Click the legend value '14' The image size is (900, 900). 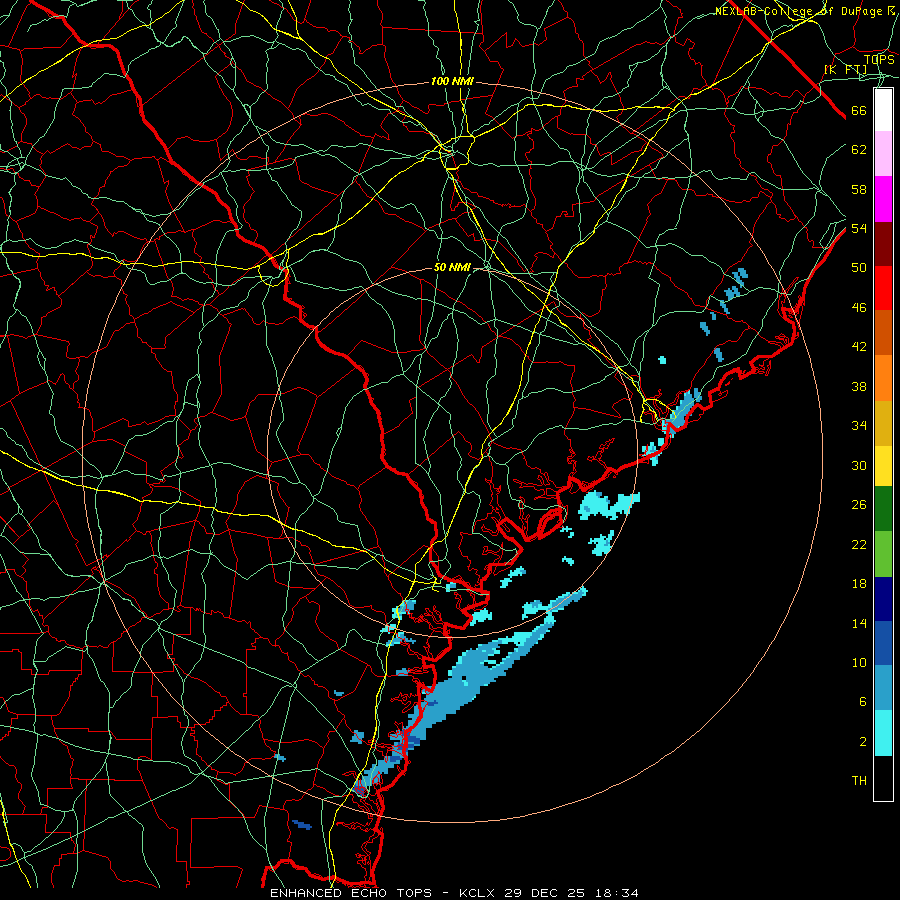859,623
